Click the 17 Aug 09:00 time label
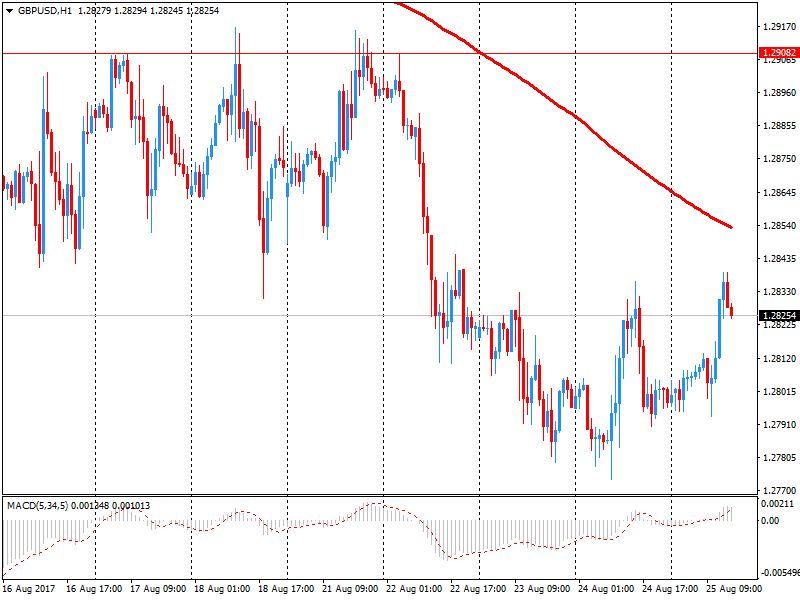 click(x=158, y=589)
